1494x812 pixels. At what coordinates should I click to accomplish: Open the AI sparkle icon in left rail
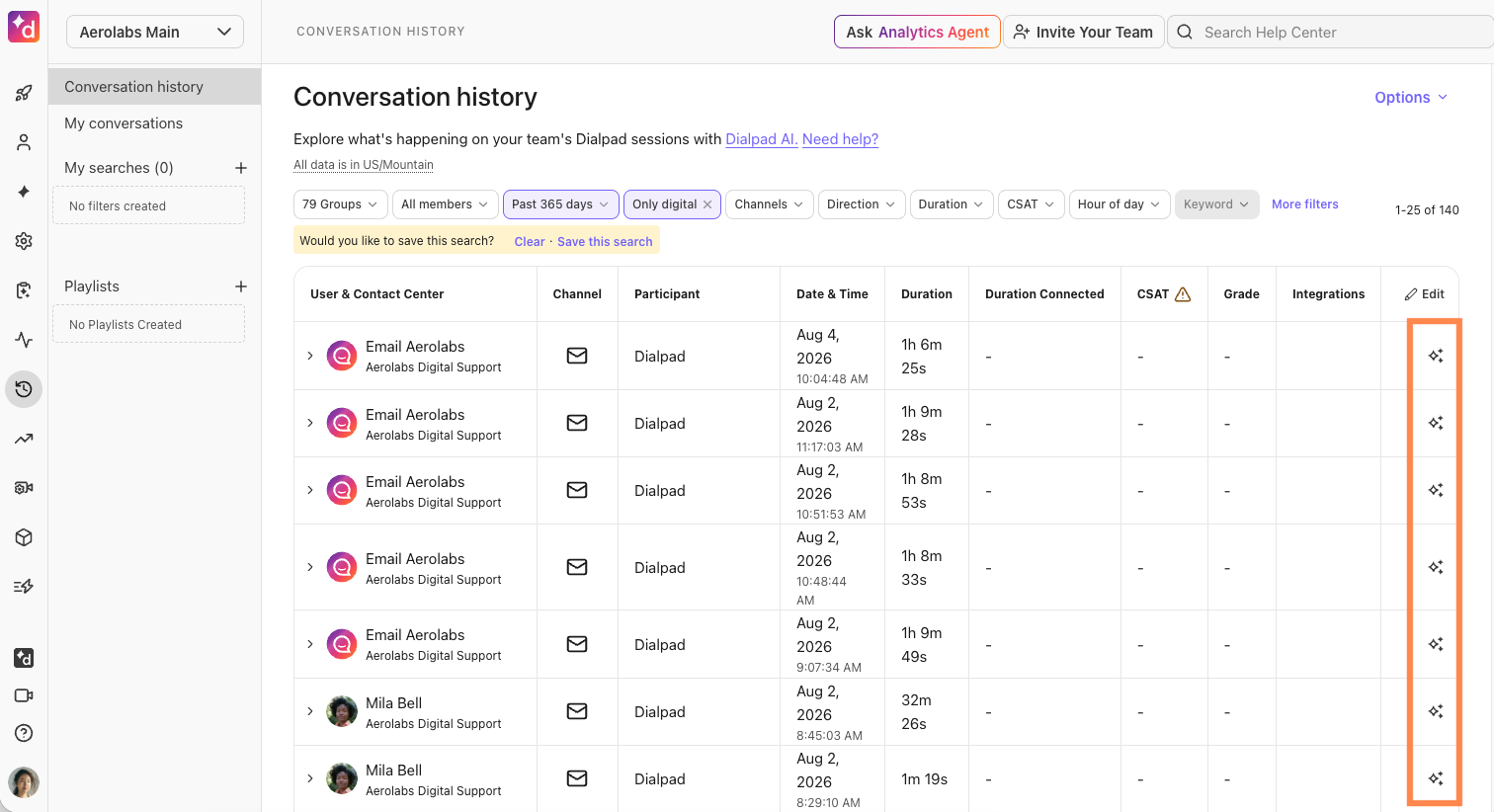(x=24, y=192)
